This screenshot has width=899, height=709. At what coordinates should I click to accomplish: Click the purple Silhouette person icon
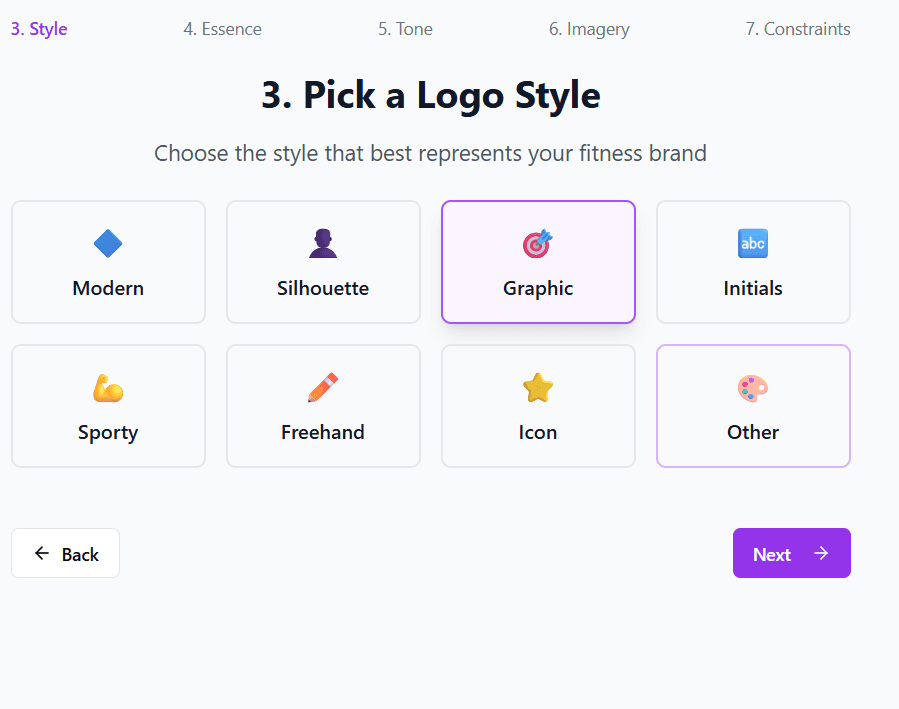(x=323, y=243)
